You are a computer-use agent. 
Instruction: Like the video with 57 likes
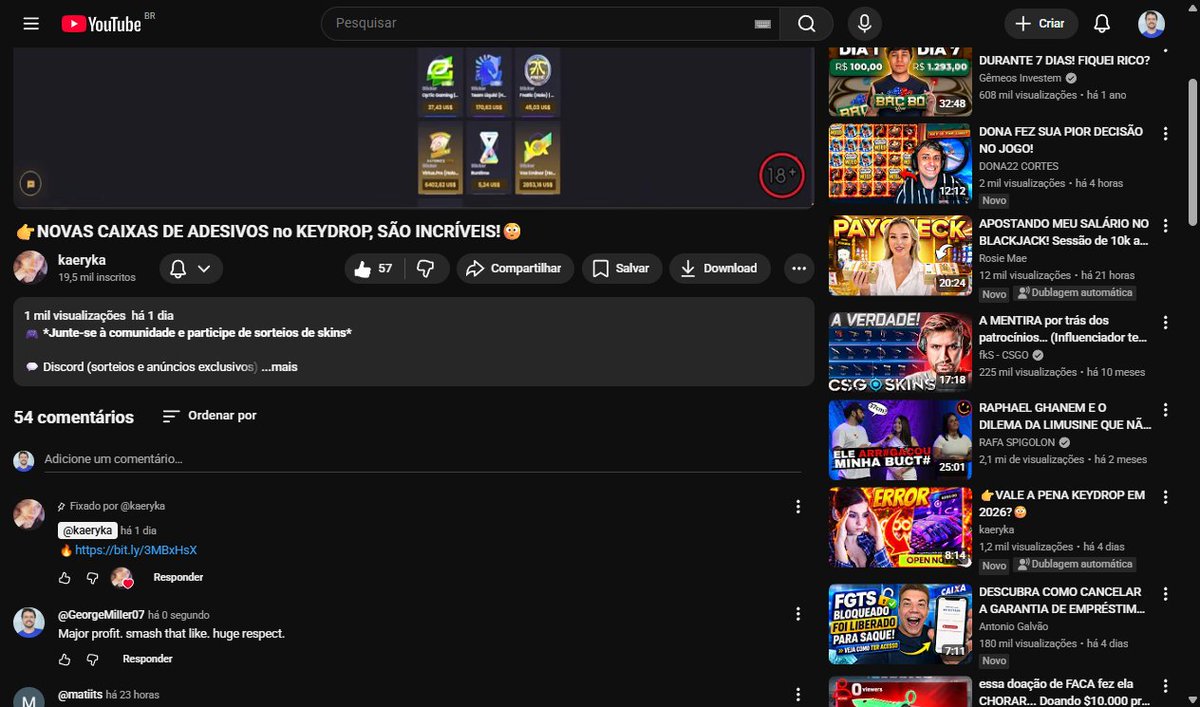coord(372,268)
